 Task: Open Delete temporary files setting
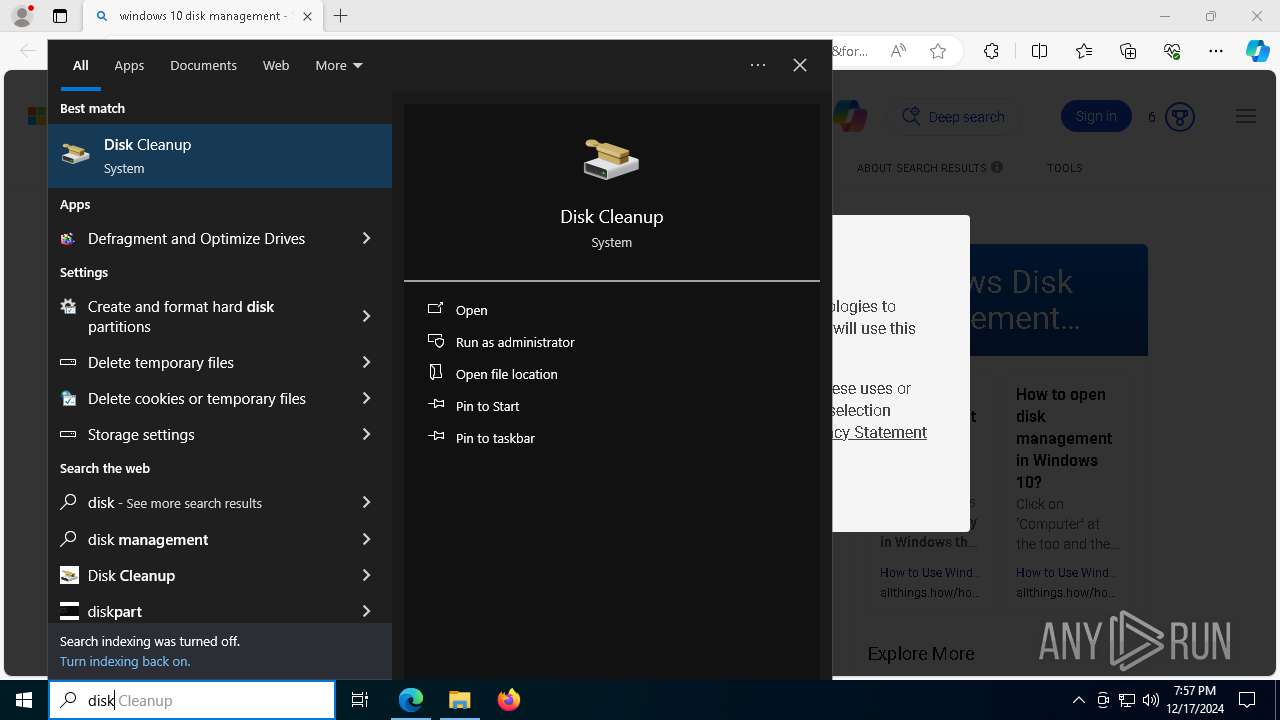coord(196,362)
